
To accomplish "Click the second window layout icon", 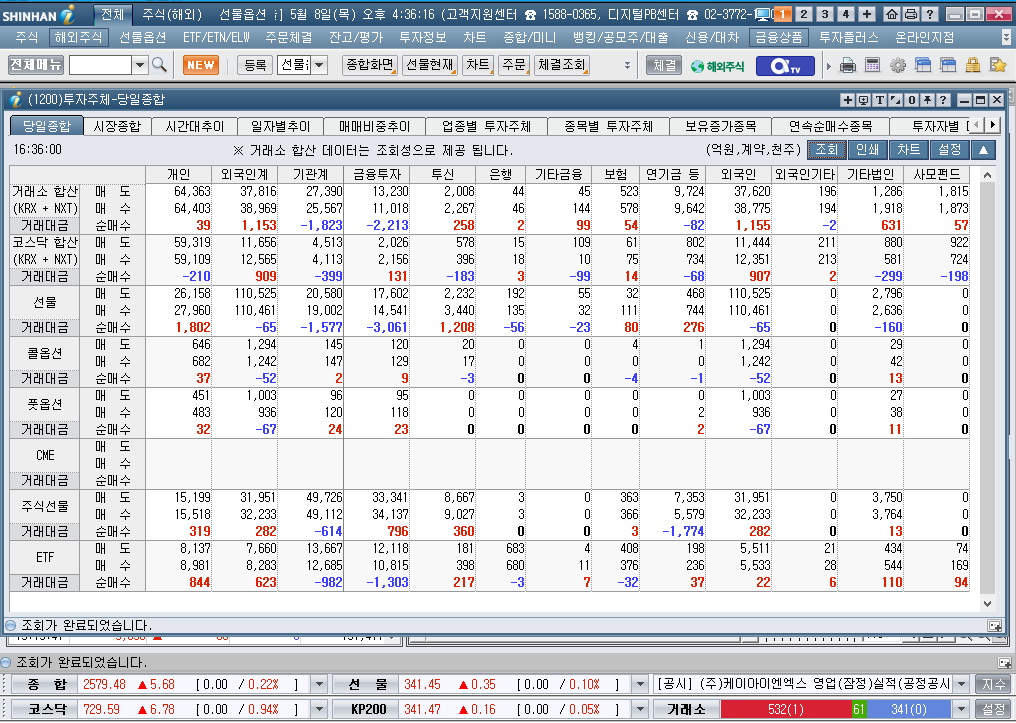I will tap(947, 65).
